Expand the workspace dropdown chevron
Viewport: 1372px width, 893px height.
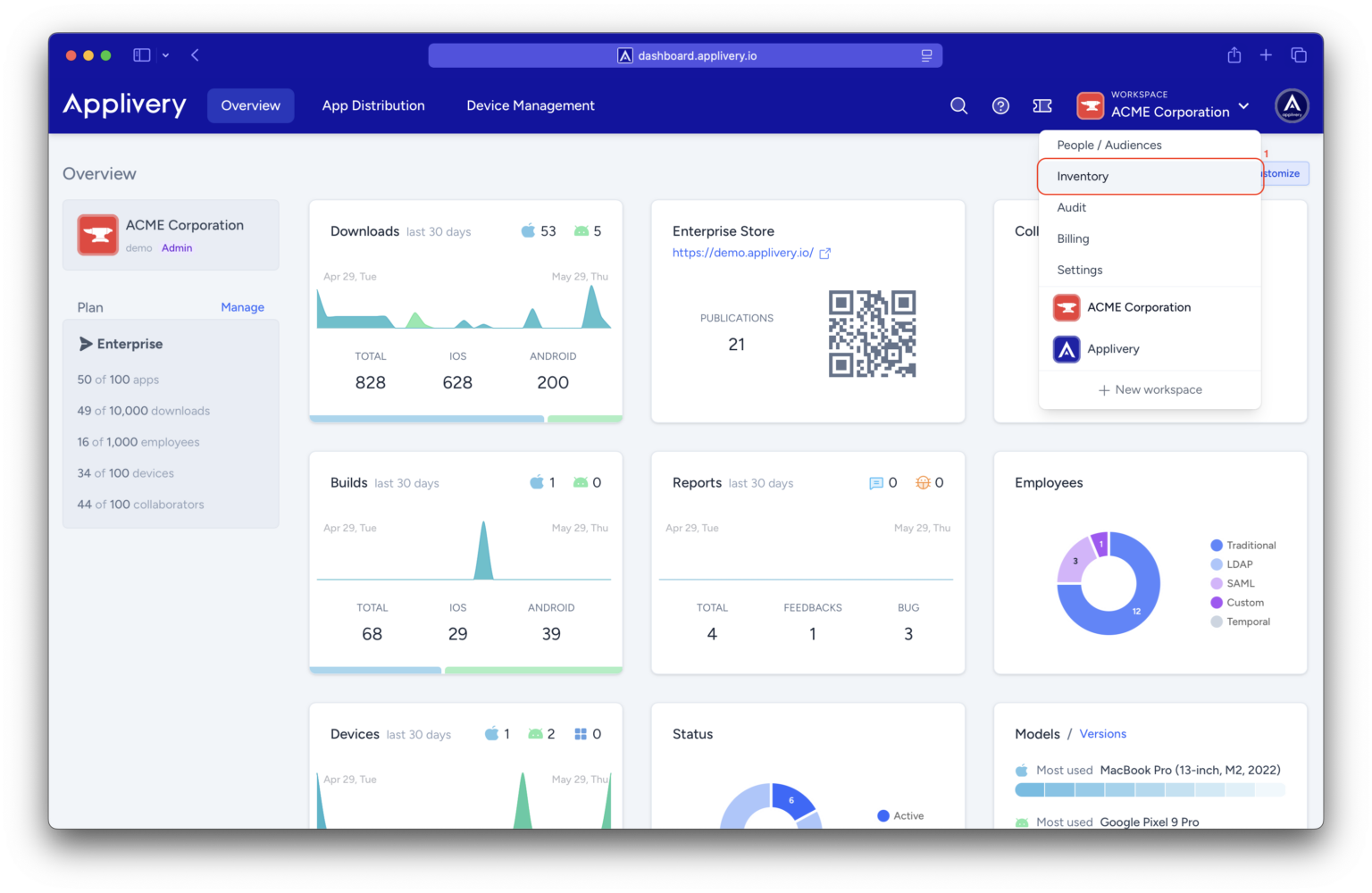(1244, 106)
